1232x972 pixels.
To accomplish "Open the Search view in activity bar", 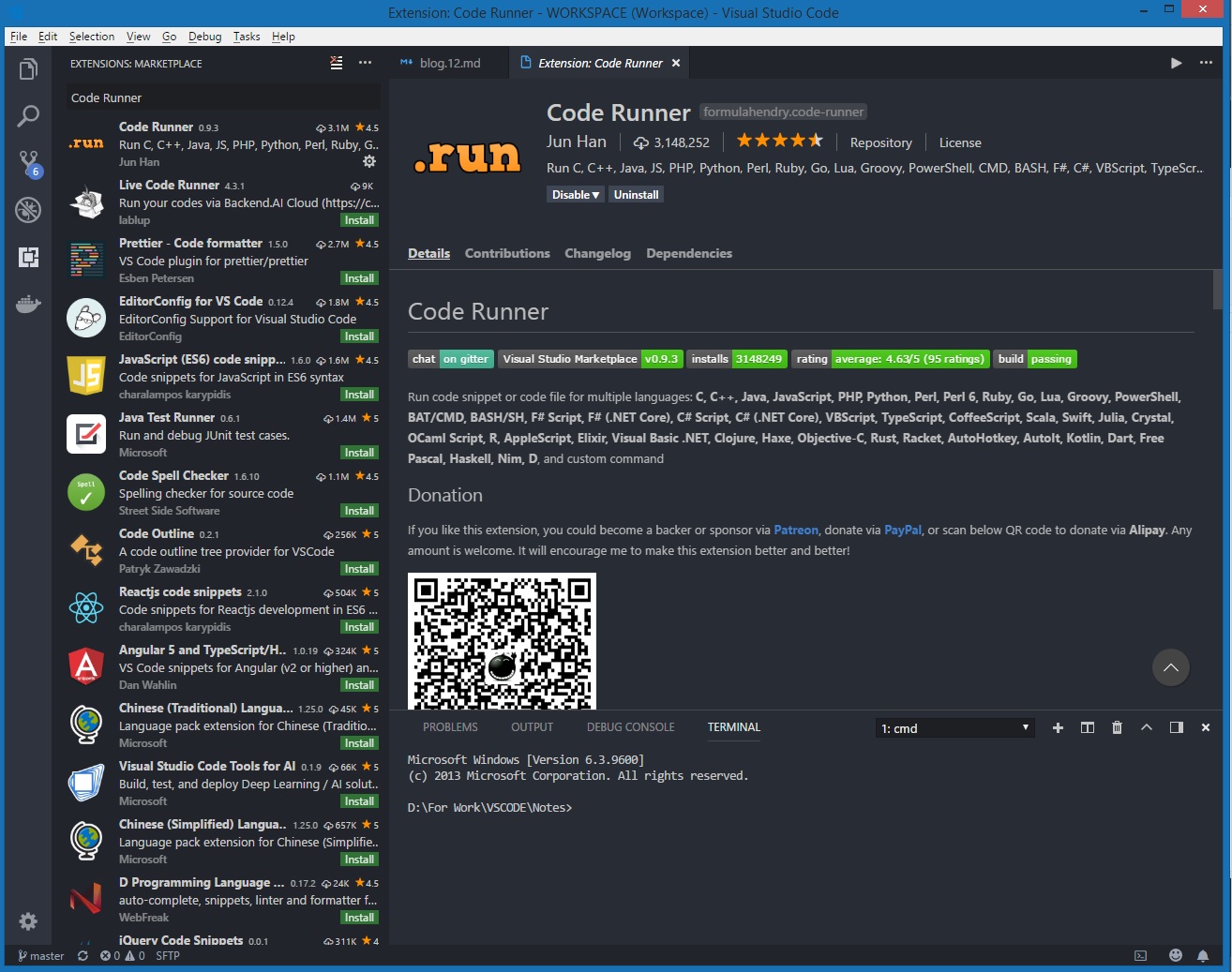I will pos(28,116).
